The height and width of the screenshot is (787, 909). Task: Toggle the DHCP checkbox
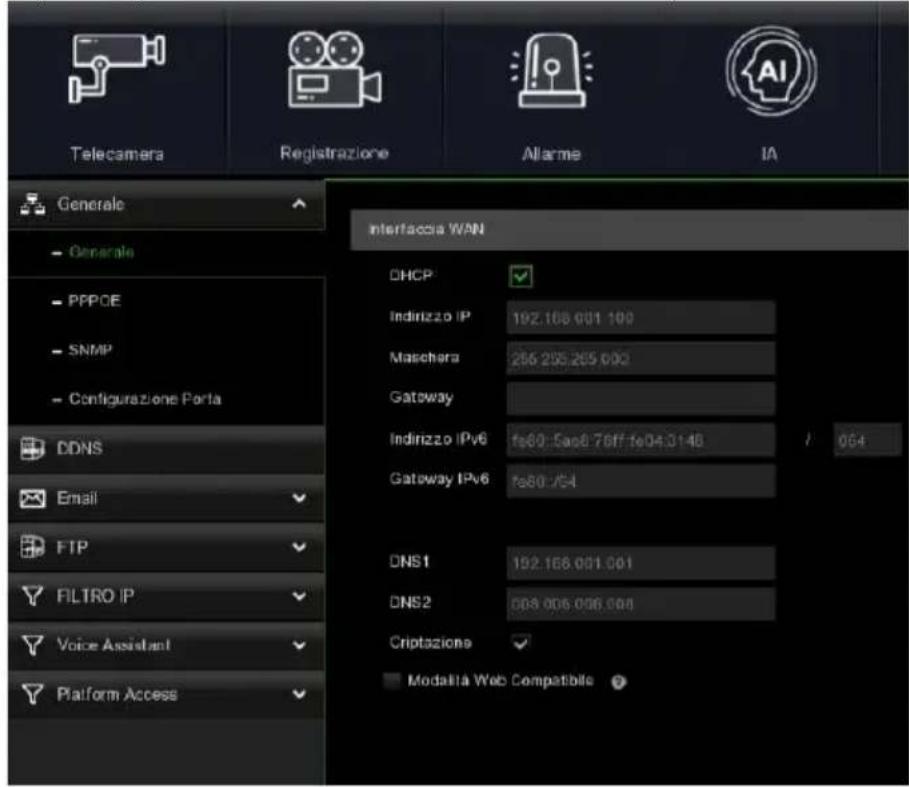click(521, 276)
